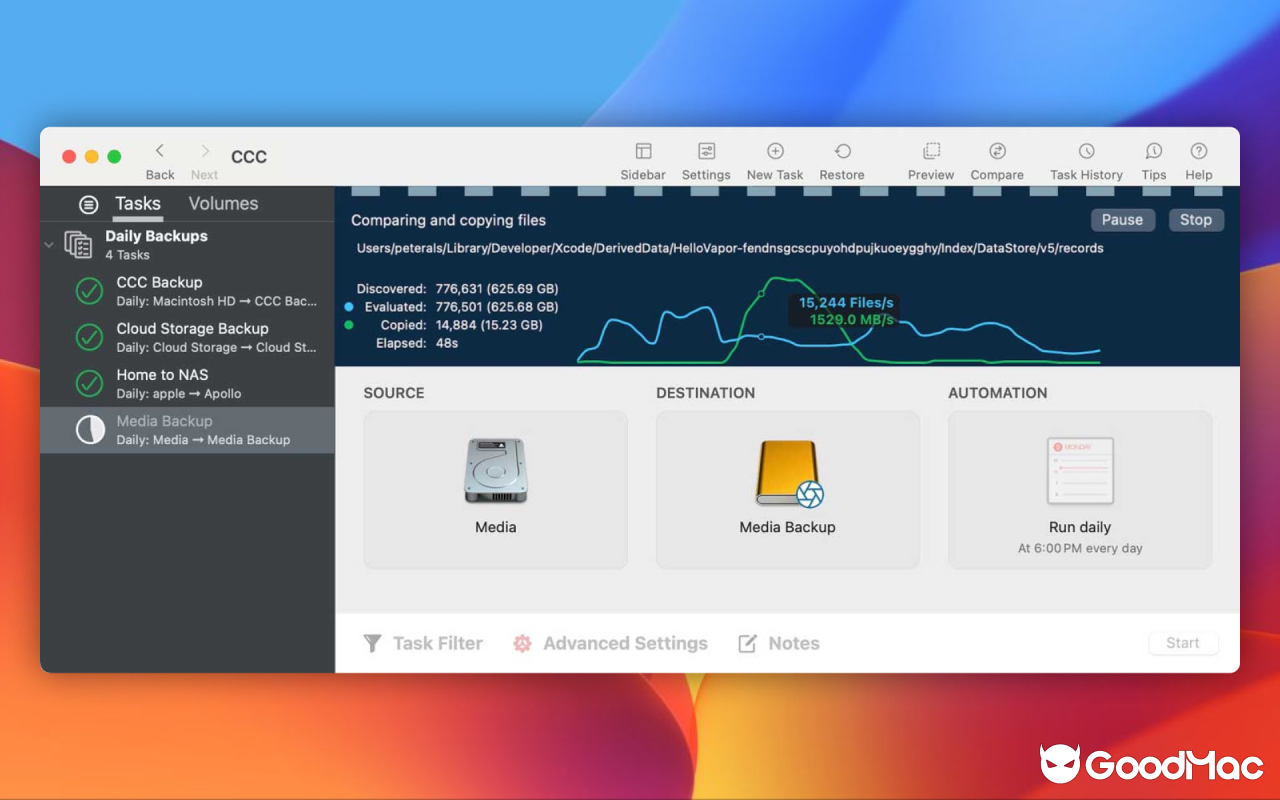Open the Tips panel
This screenshot has height=800, width=1280.
1153,158
